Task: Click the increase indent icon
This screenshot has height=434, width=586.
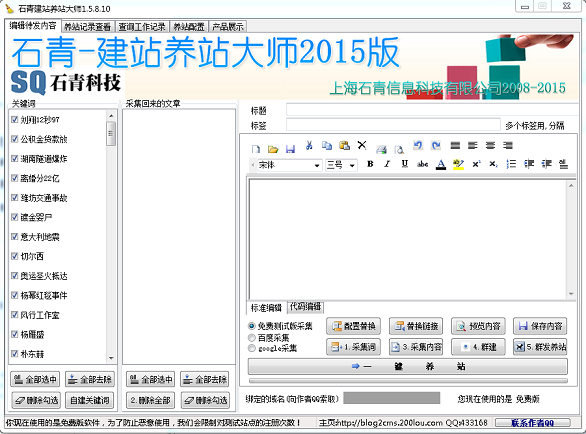Action: [x=546, y=164]
